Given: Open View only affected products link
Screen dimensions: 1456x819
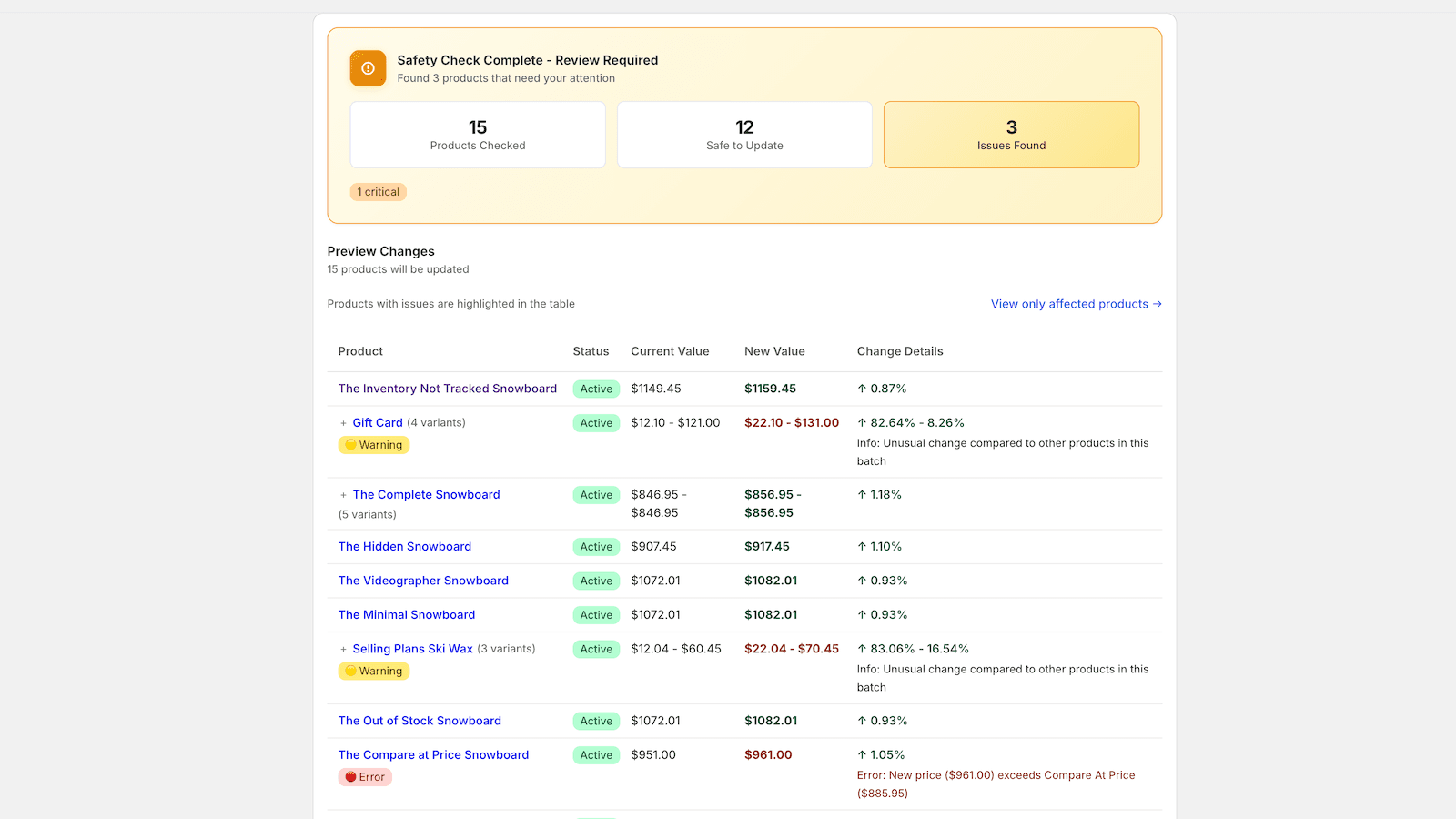Looking at the screenshot, I should (x=1077, y=304).
